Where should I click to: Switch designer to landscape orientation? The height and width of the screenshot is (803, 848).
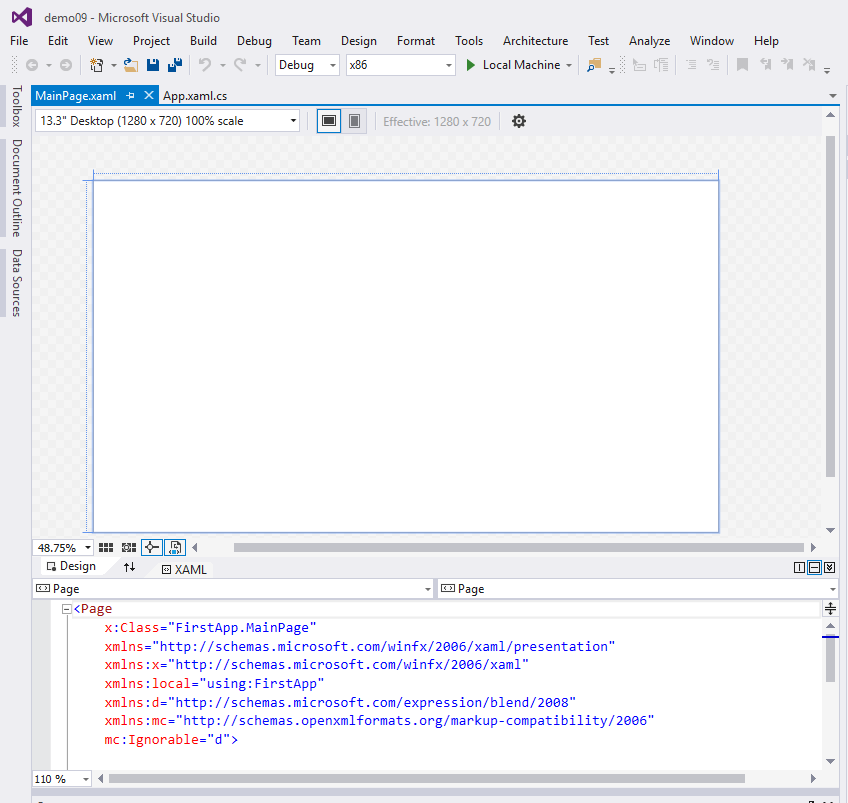pyautogui.click(x=328, y=121)
